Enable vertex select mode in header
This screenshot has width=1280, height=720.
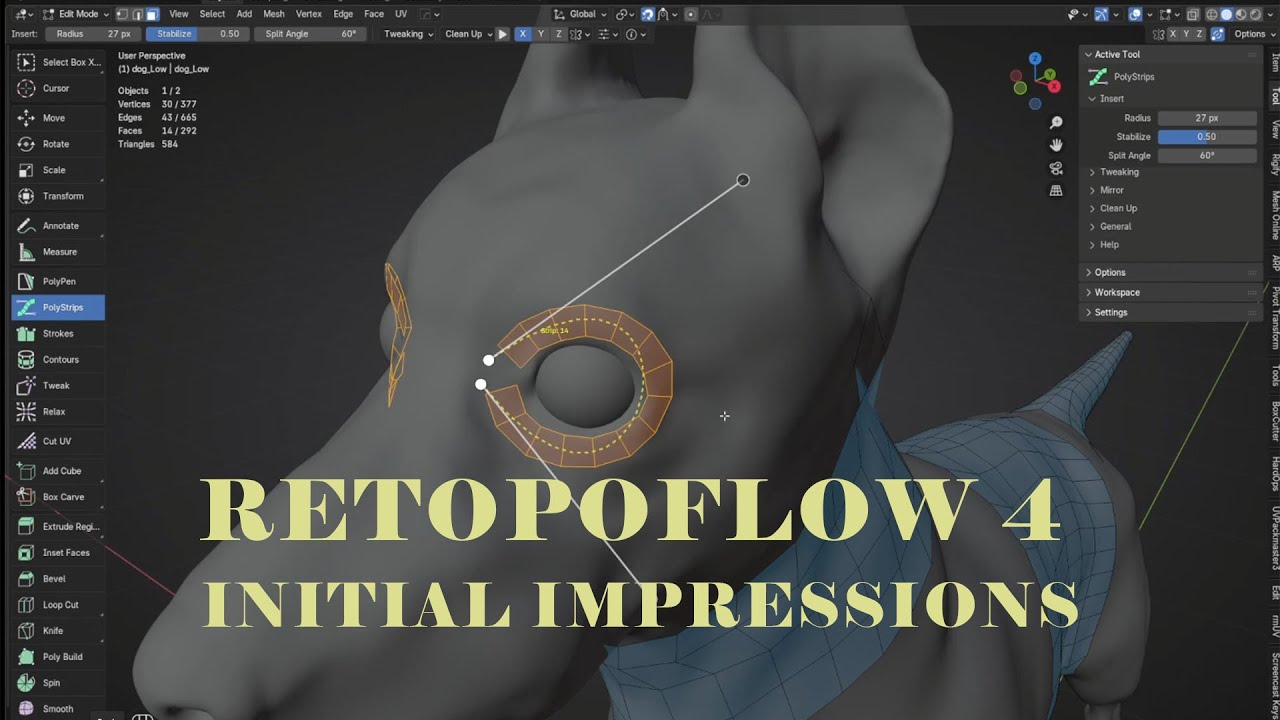coord(121,14)
